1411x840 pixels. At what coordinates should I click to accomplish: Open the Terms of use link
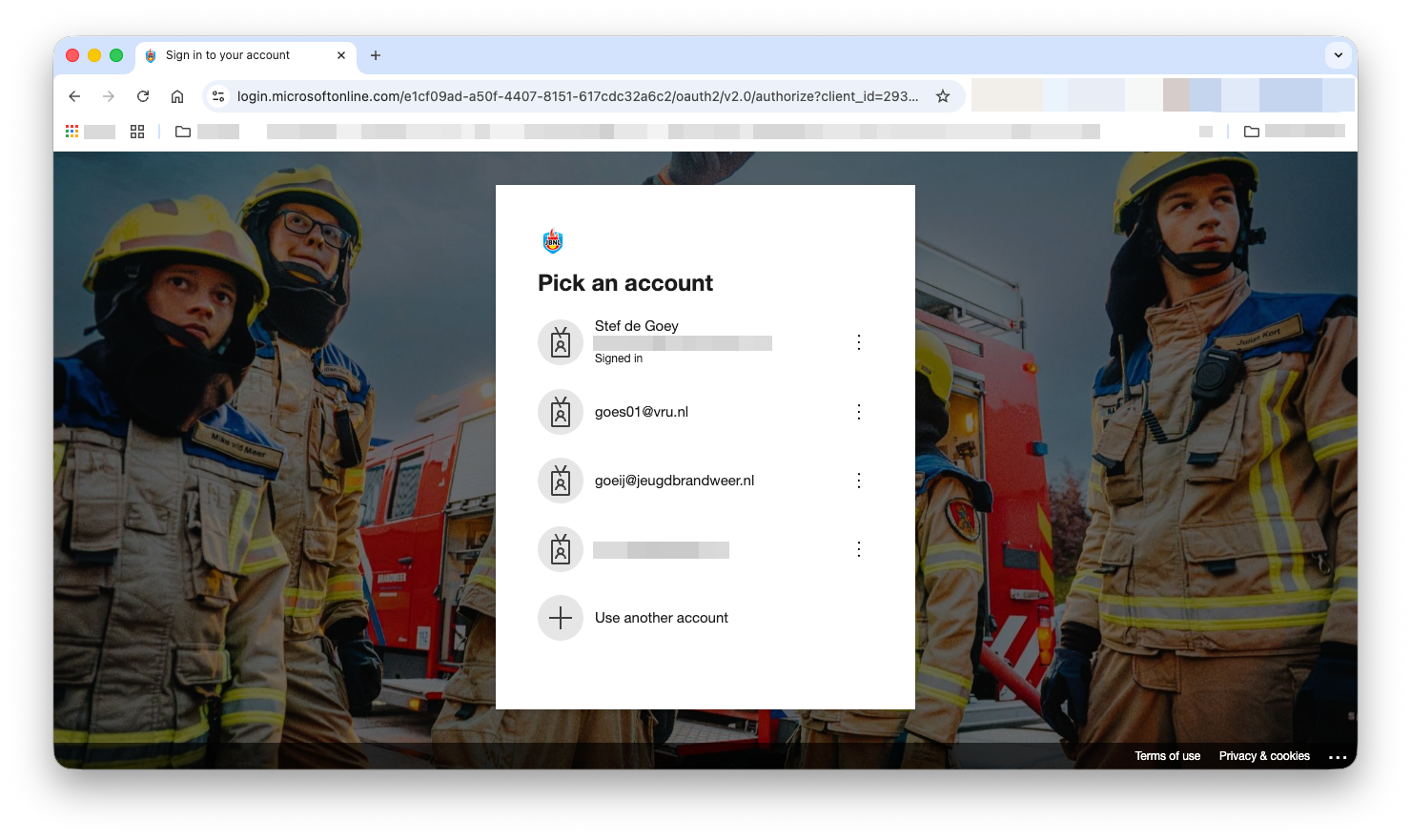[x=1167, y=756]
